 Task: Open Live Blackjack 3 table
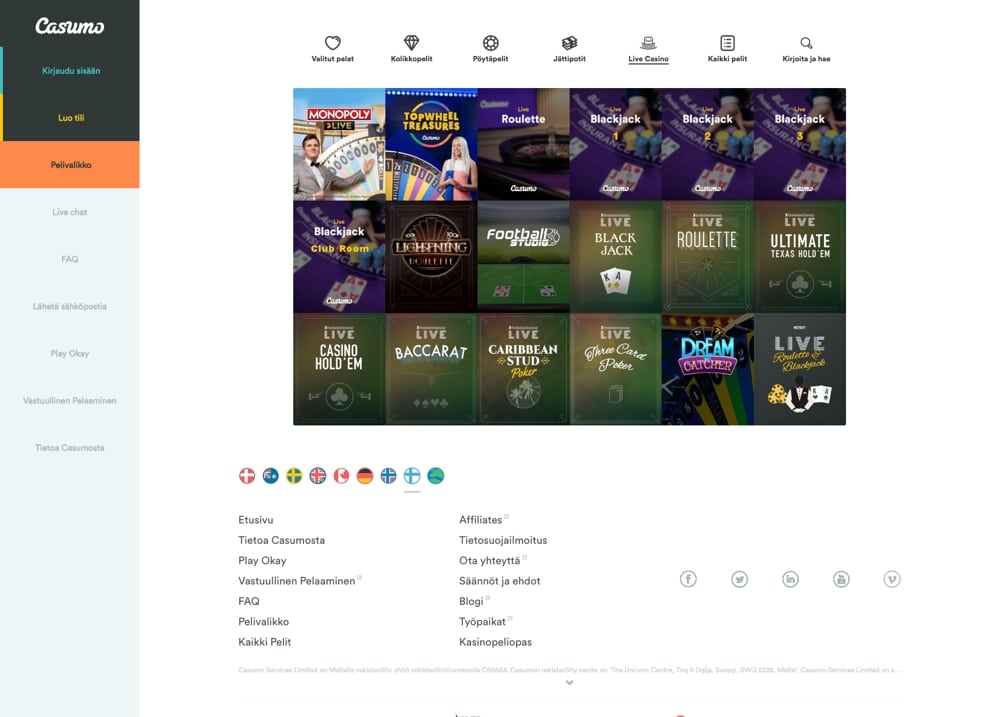click(x=800, y=144)
